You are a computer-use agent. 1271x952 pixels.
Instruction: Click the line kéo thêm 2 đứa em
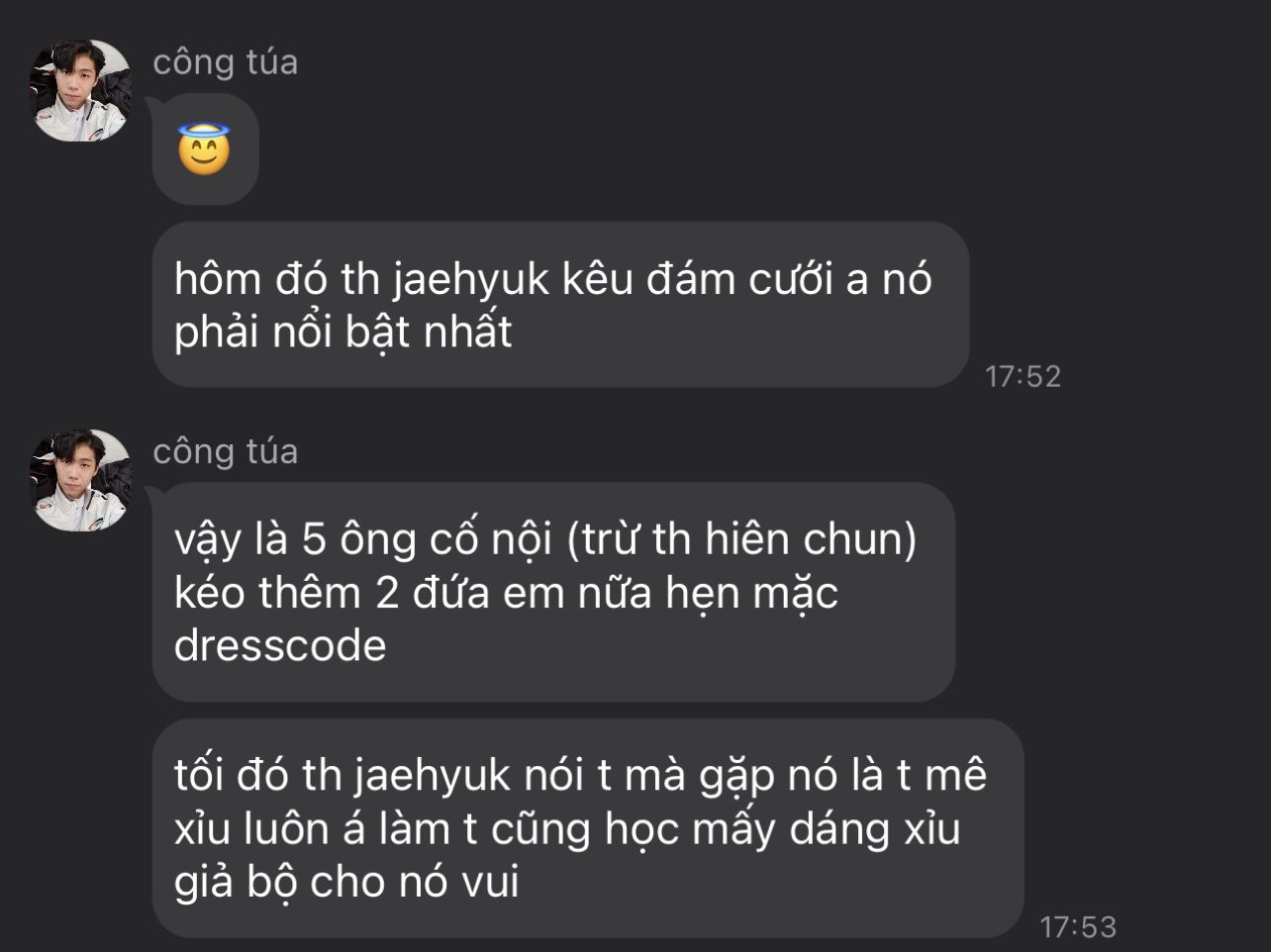506,593
